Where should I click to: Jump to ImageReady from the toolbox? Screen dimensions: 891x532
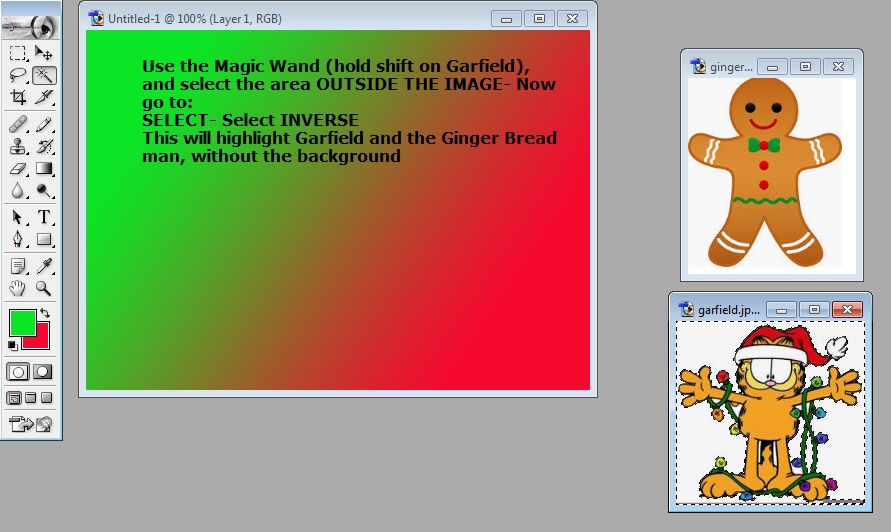(x=31, y=424)
